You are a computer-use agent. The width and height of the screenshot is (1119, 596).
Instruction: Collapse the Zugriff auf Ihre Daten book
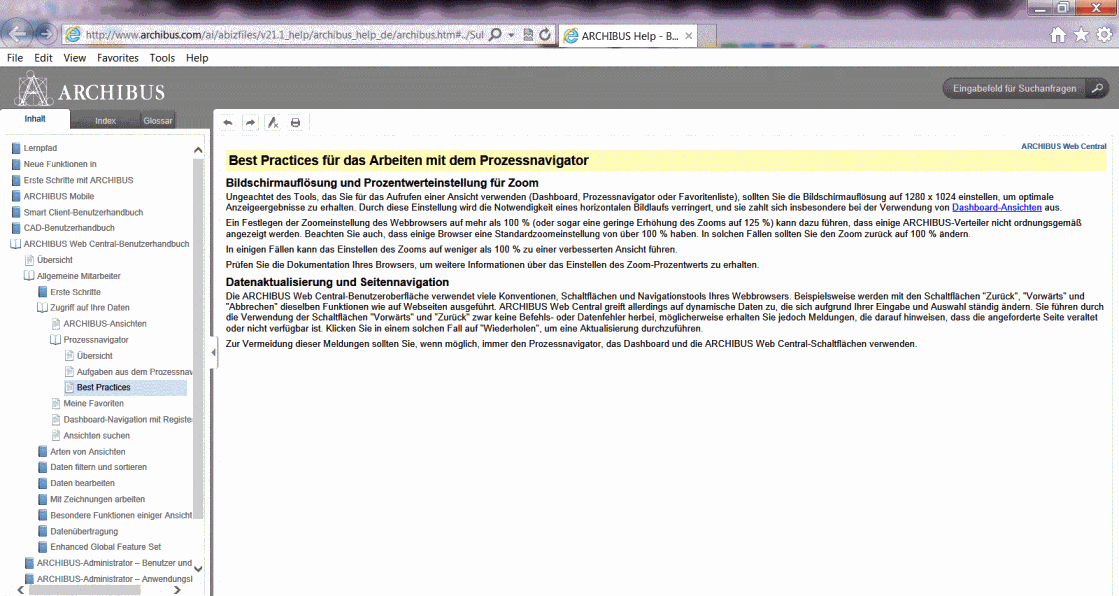(42, 308)
